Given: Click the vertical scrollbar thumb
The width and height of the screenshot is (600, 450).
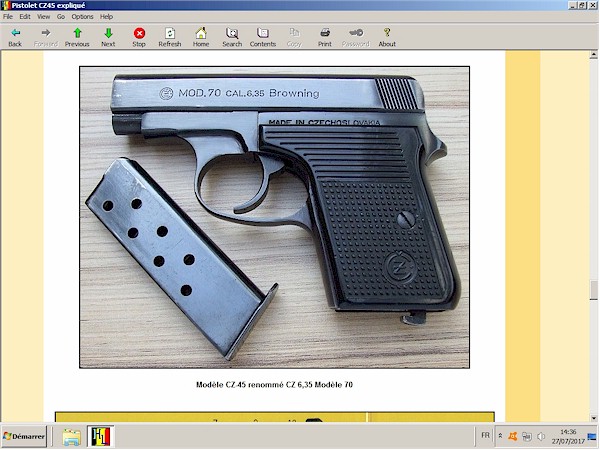Looking at the screenshot, I should 593,290.
